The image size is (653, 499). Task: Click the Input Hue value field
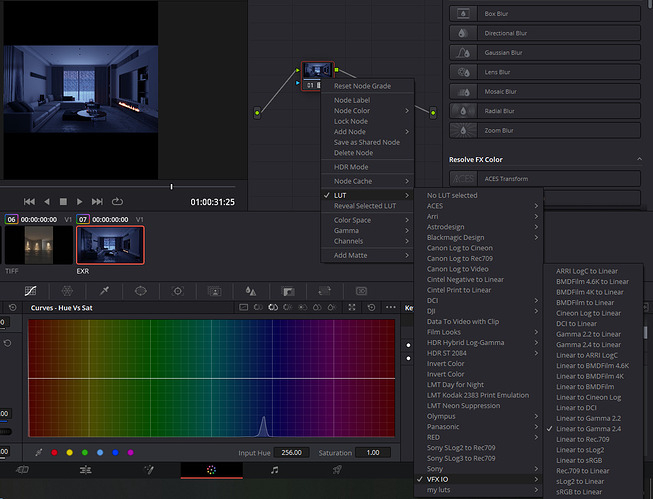tap(289, 453)
